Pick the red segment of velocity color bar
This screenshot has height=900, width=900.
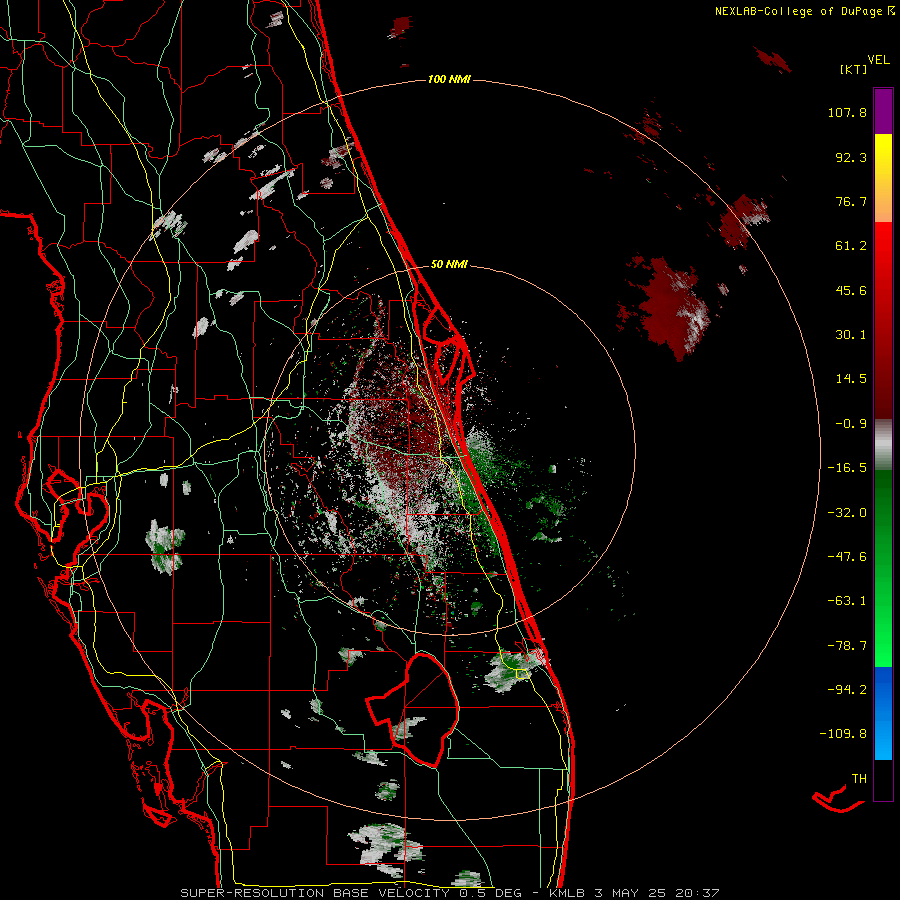[883, 320]
